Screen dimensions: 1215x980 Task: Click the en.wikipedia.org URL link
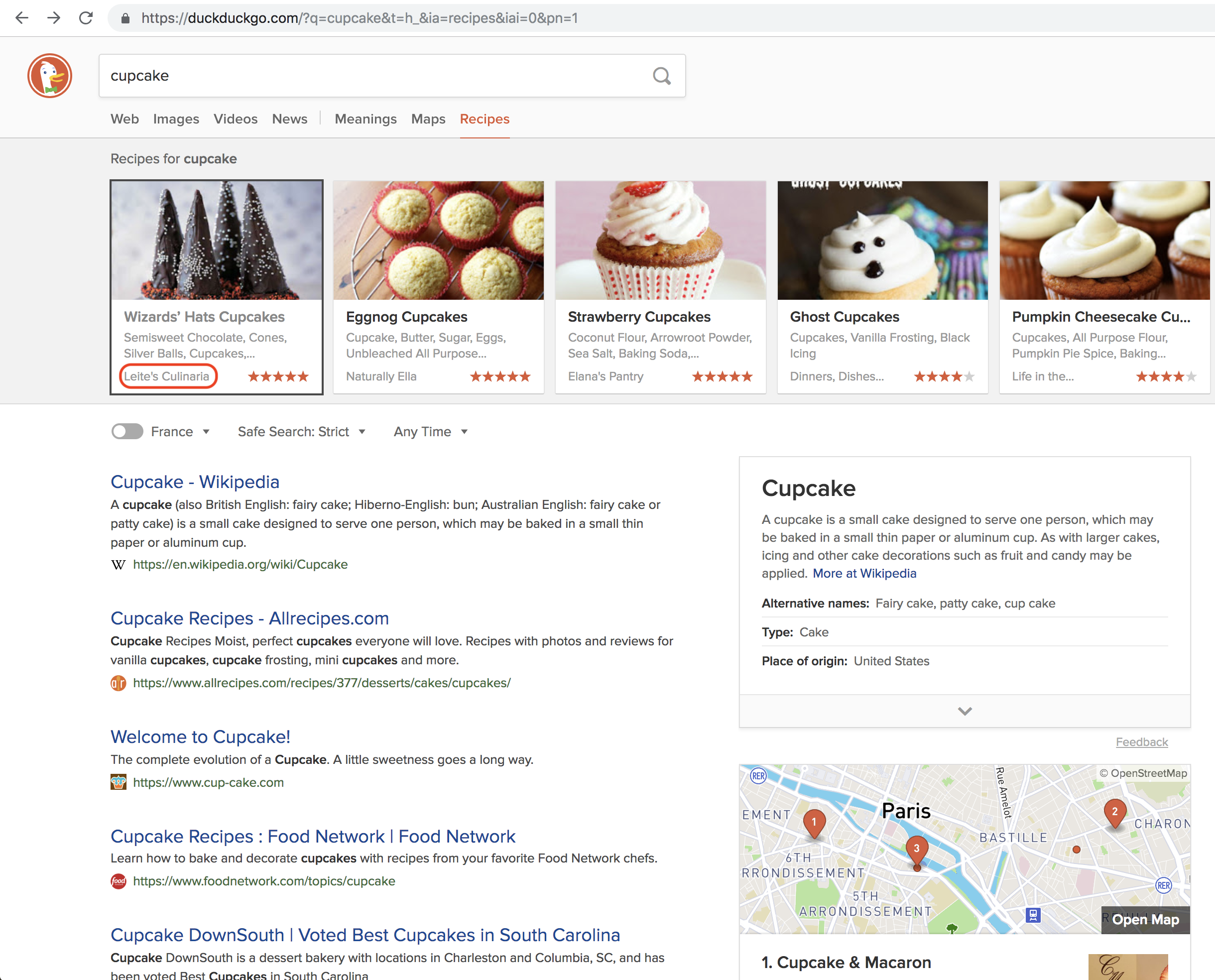coord(241,565)
